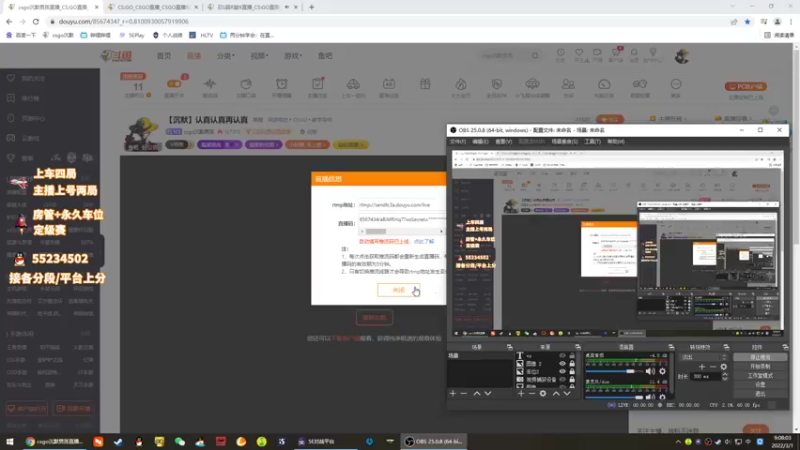Screen dimensions: 800x450
Task: Pop out the 混音器 dock panel
Action: [x=671, y=347]
